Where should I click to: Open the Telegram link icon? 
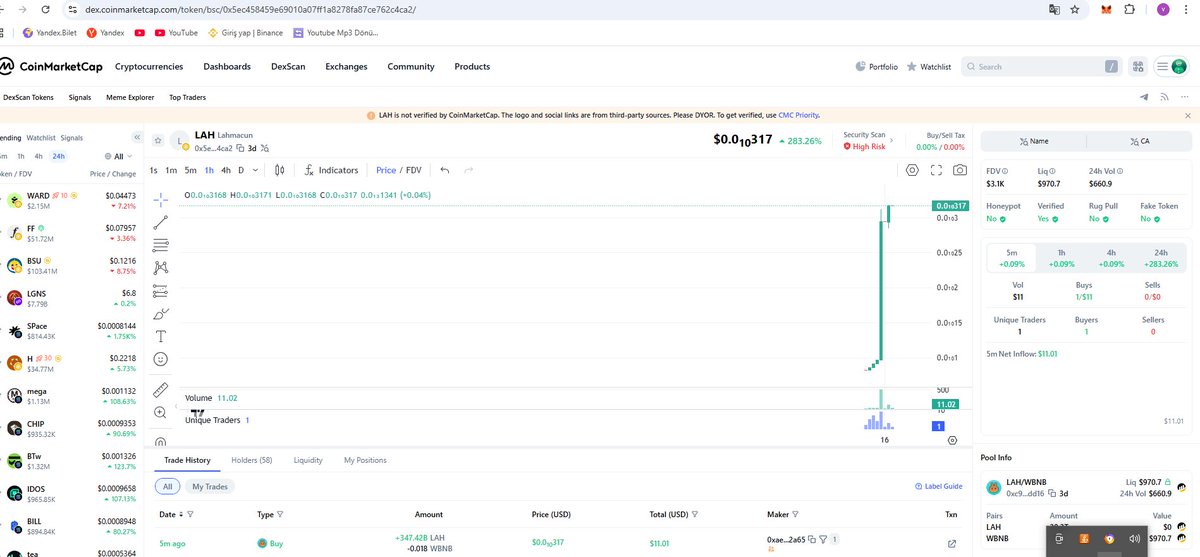(x=1144, y=97)
